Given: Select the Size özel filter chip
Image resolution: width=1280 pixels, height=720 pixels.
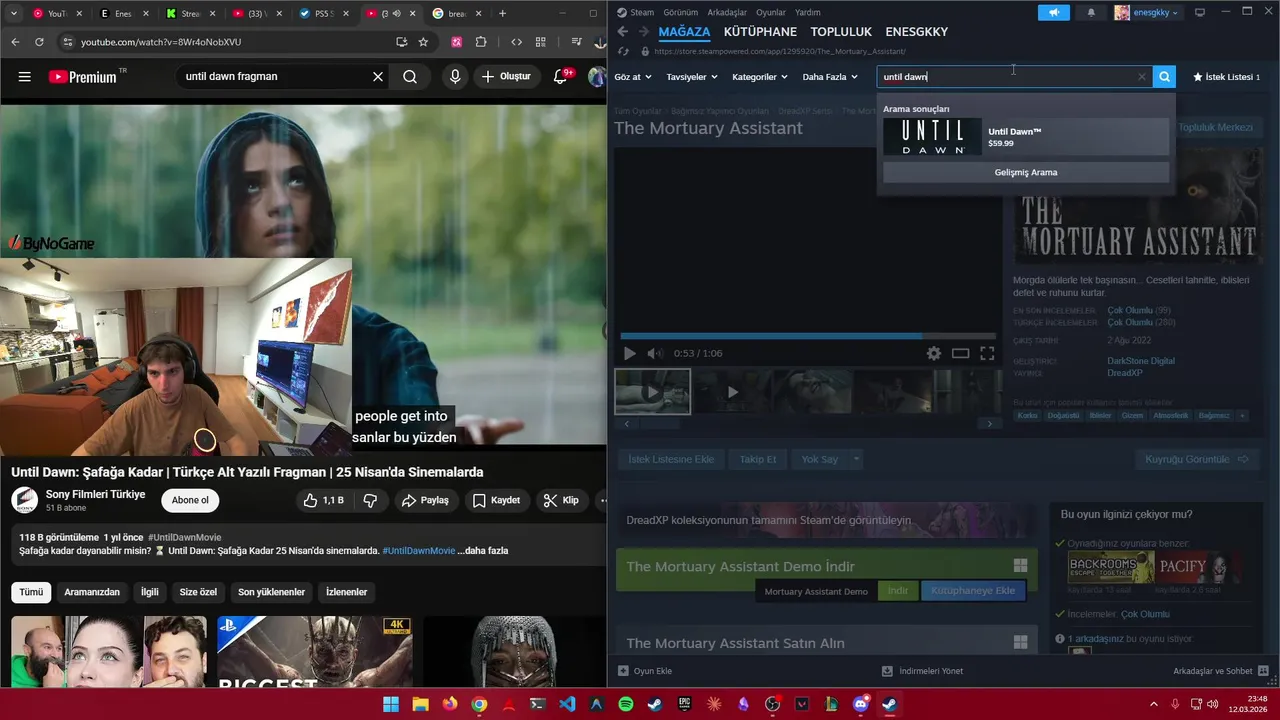Looking at the screenshot, I should point(198,592).
